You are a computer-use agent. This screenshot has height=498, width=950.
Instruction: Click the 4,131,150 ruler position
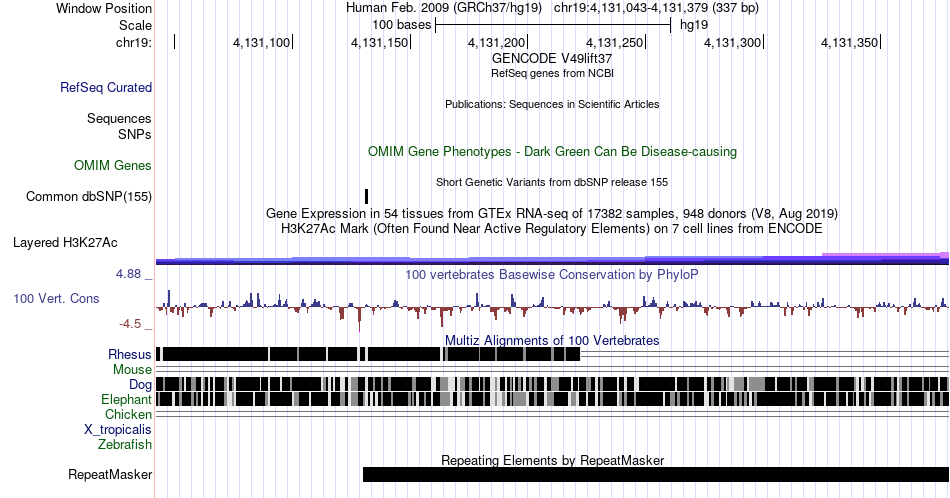(379, 42)
